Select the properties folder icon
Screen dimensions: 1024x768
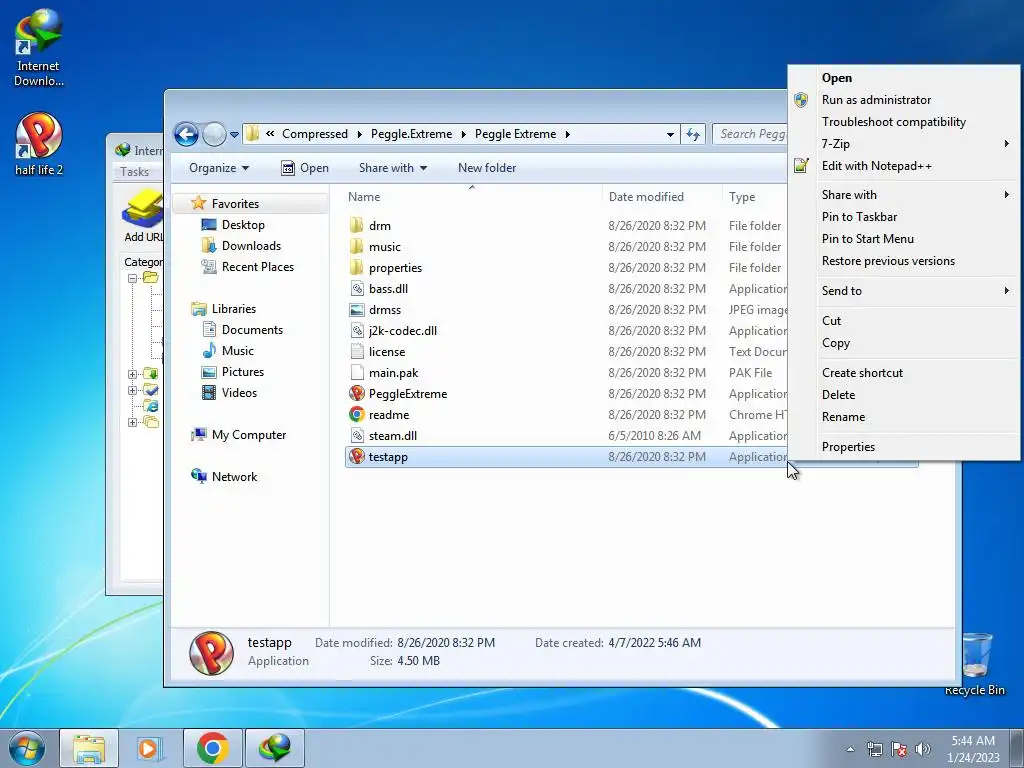[x=357, y=268]
